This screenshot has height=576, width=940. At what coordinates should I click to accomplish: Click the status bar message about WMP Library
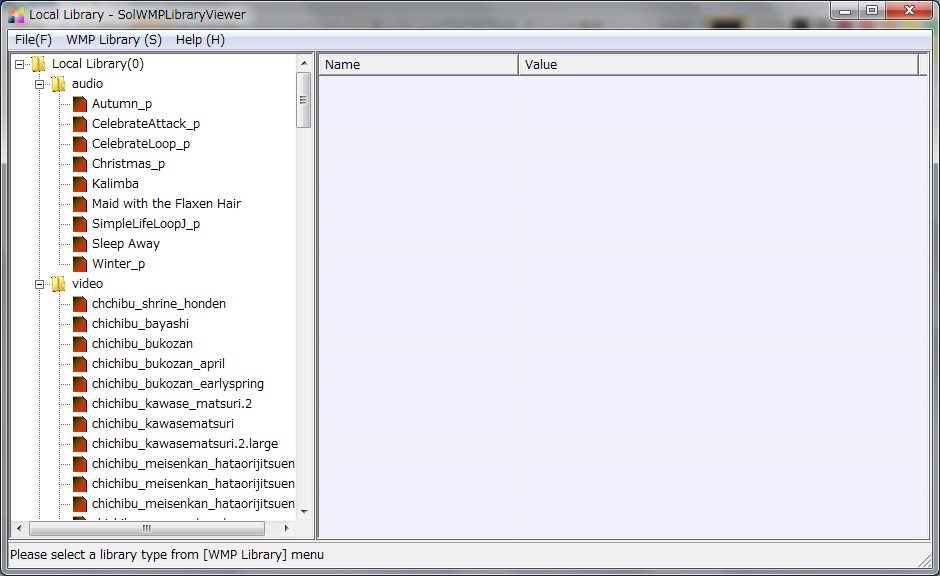pyautogui.click(x=167, y=555)
